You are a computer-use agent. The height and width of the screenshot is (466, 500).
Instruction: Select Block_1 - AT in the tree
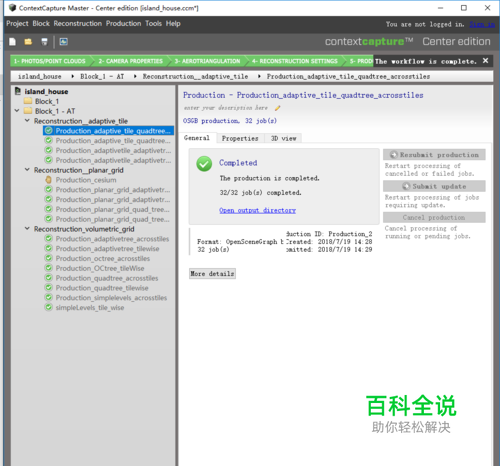click(50, 111)
